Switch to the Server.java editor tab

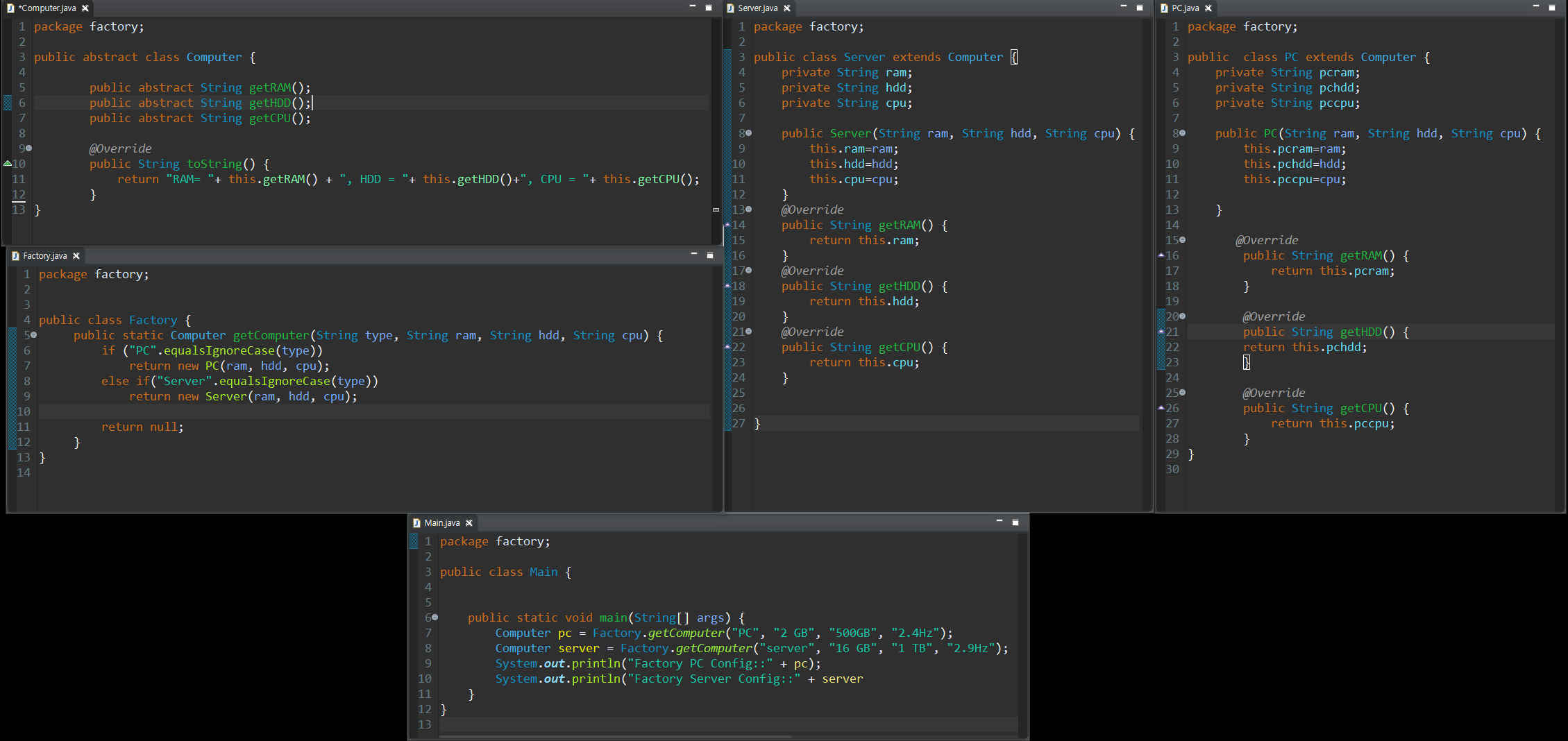(x=757, y=8)
